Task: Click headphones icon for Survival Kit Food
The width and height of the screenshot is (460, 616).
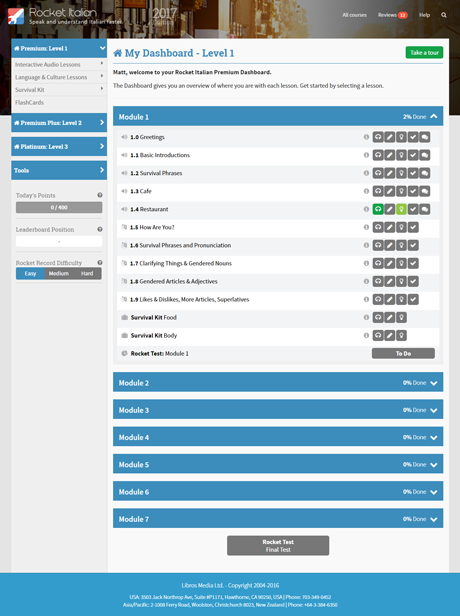Action: pyautogui.click(x=378, y=317)
